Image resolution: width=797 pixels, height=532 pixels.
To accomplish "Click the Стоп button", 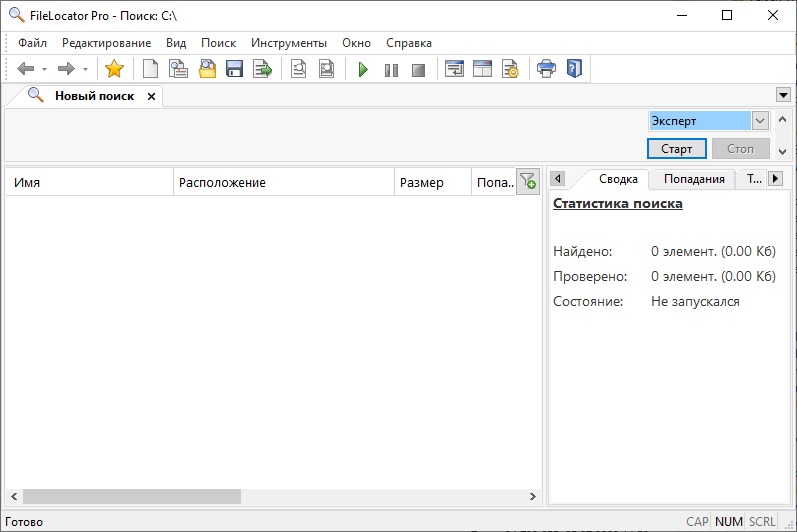I will 740,149.
